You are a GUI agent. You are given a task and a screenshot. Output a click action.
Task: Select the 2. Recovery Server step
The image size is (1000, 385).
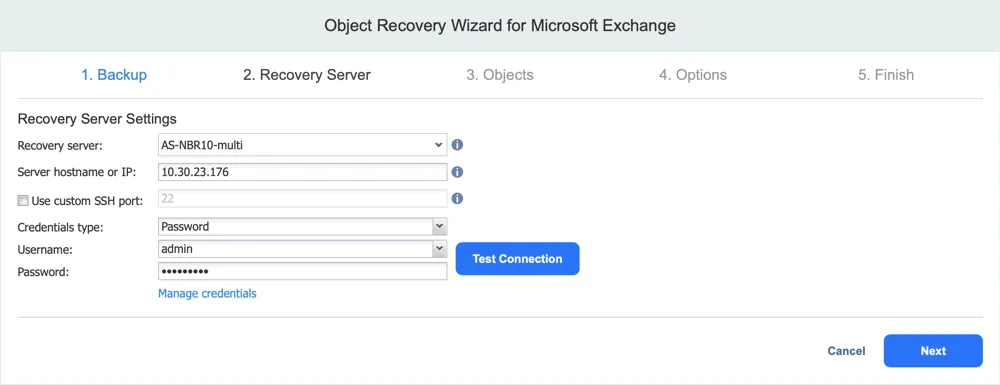tap(307, 75)
